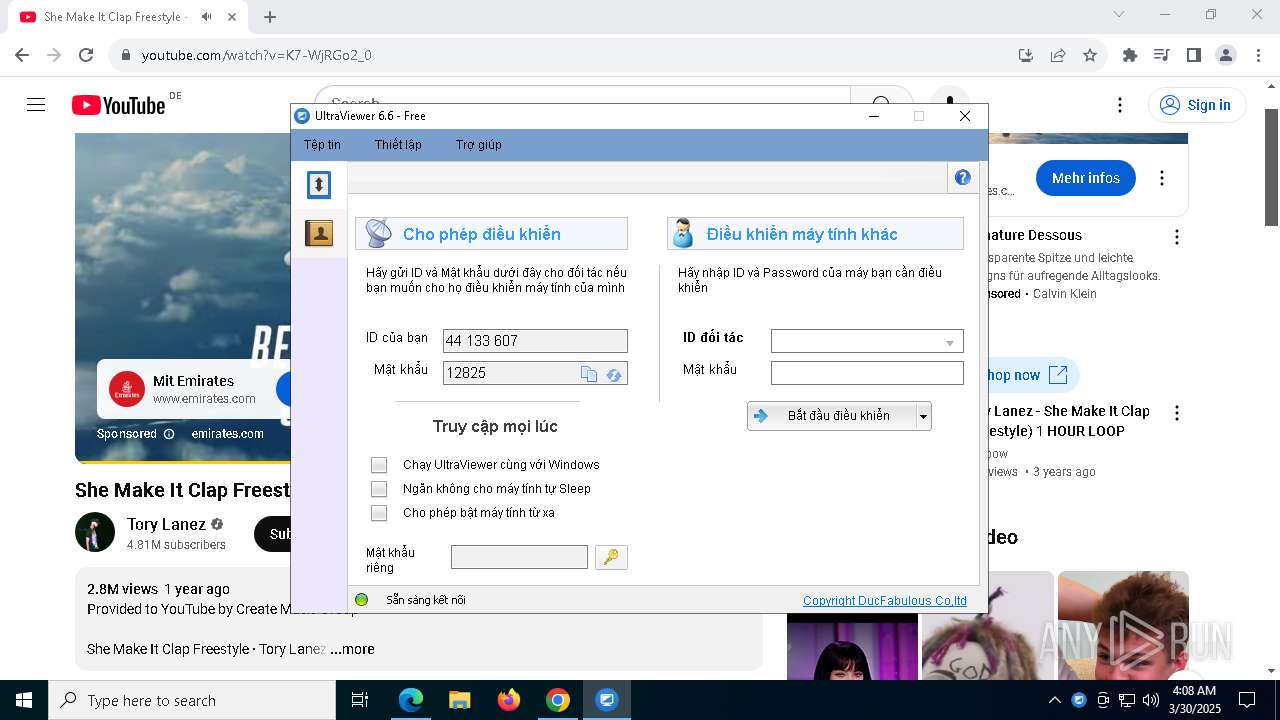Go back in Chrome

pyautogui.click(x=22, y=55)
